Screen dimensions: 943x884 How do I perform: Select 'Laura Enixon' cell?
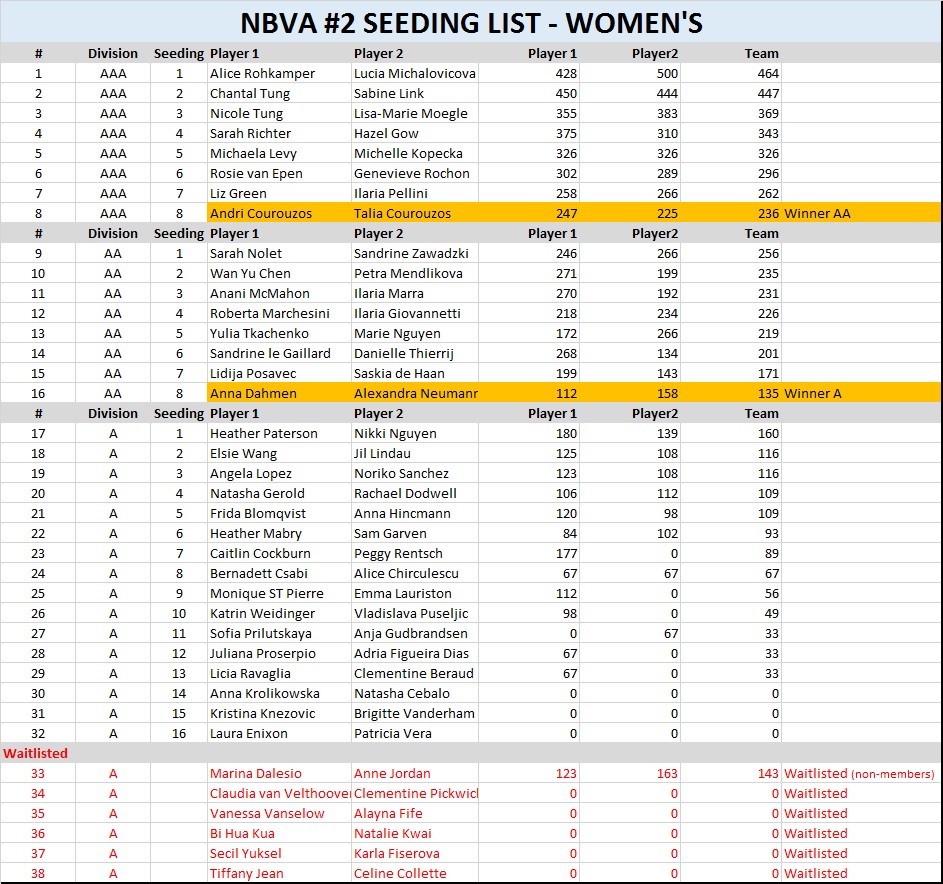point(279,733)
